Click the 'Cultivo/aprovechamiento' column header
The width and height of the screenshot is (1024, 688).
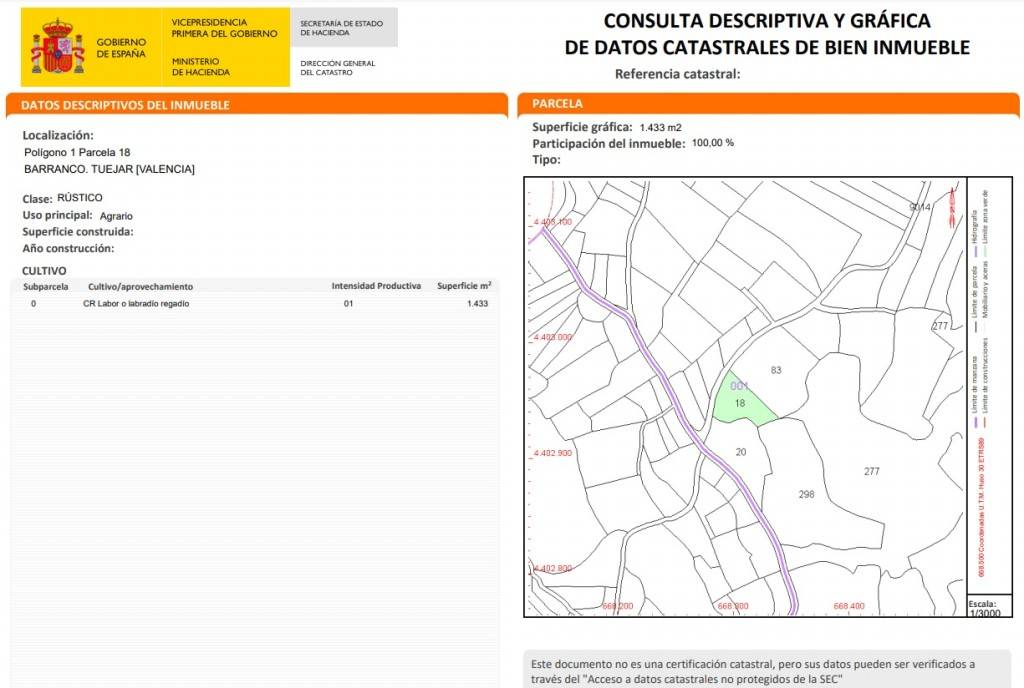pyautogui.click(x=140, y=287)
